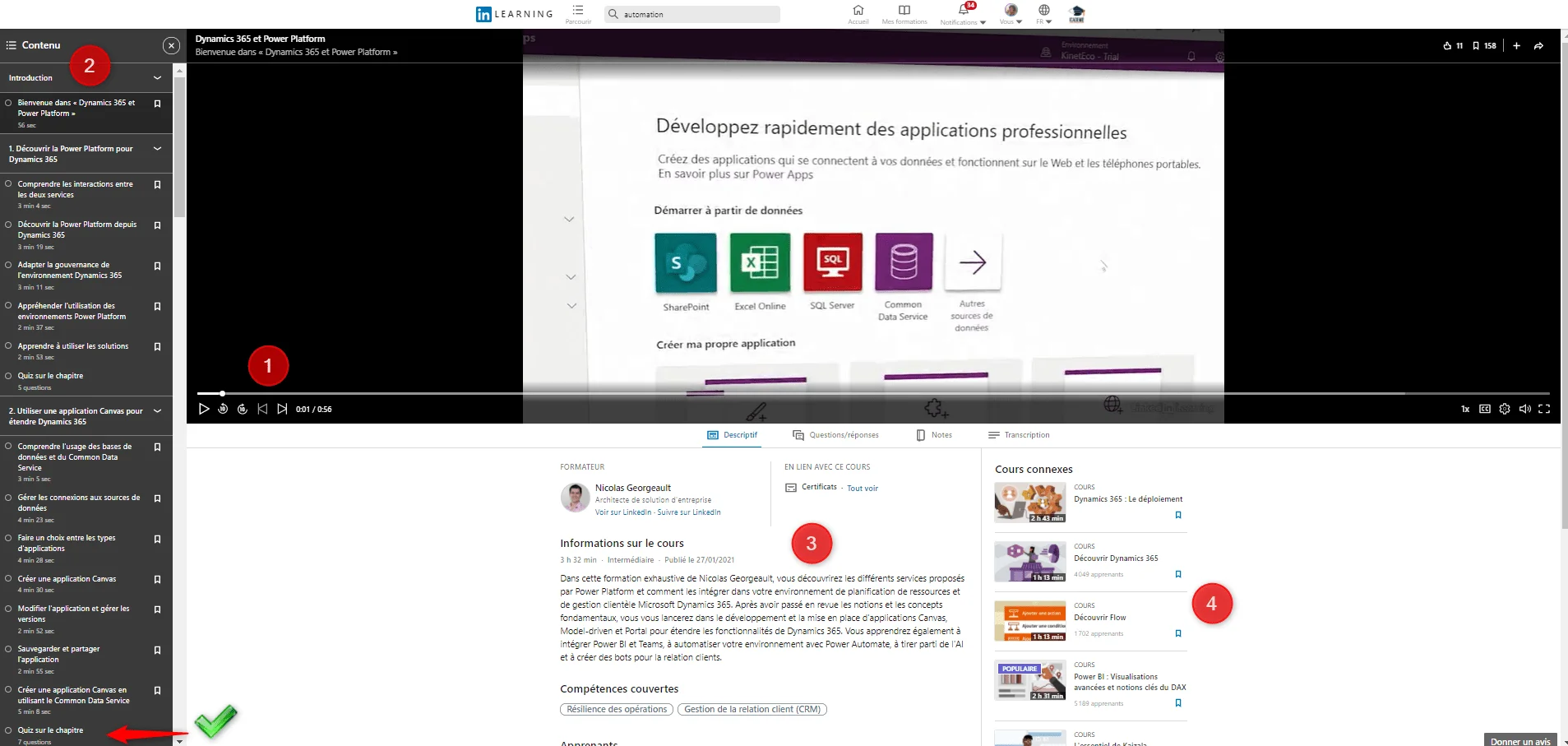This screenshot has width=1568, height=746.
Task: Enter fullscreen video mode
Action: [x=1544, y=409]
